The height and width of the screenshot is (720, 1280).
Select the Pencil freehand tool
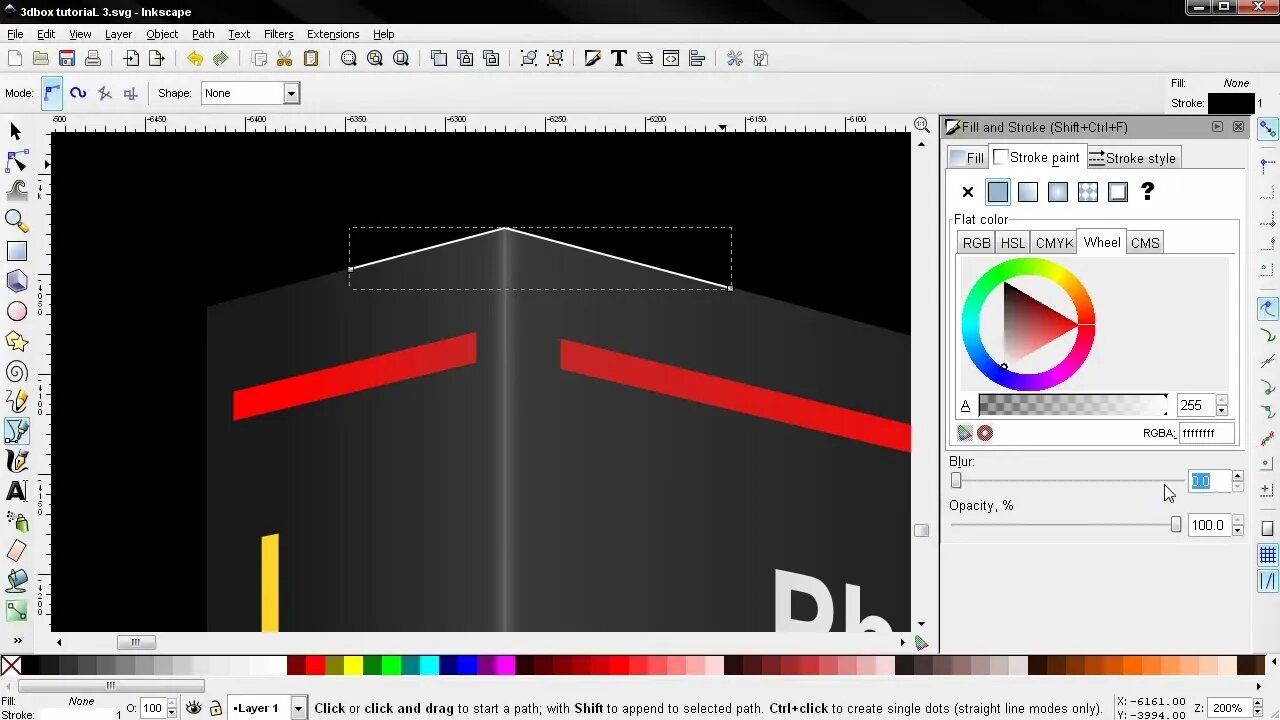[16, 401]
